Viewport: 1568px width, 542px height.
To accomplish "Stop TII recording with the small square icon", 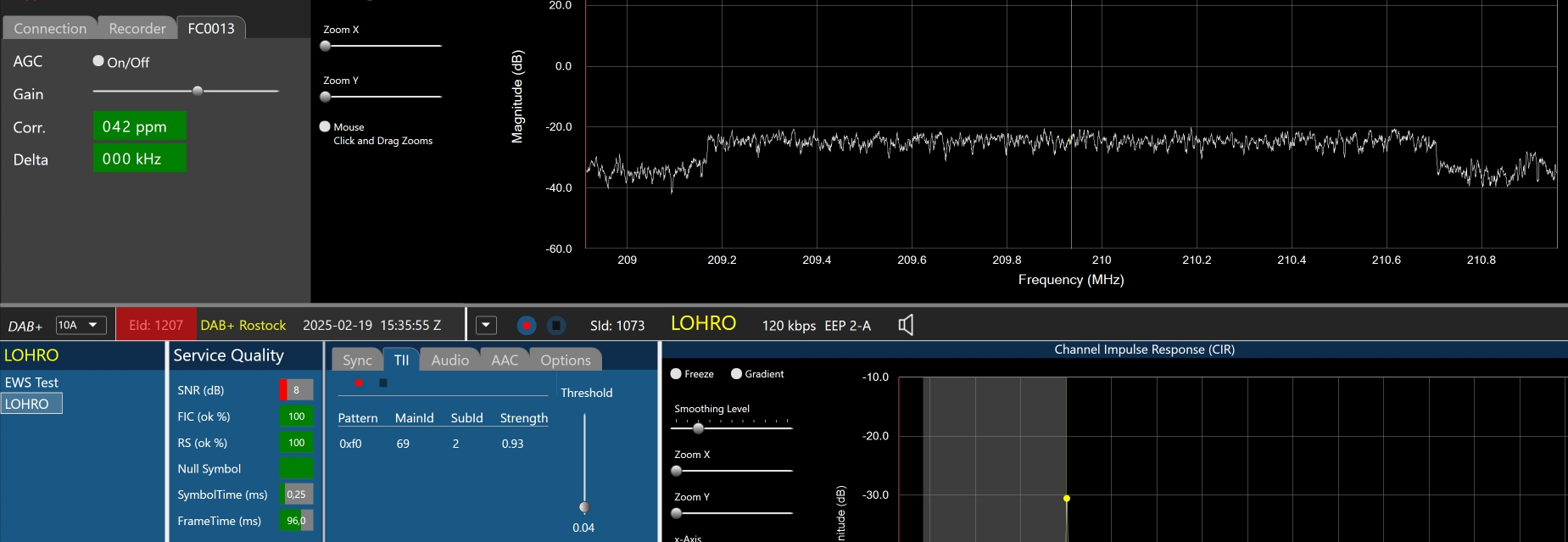I will (x=383, y=383).
